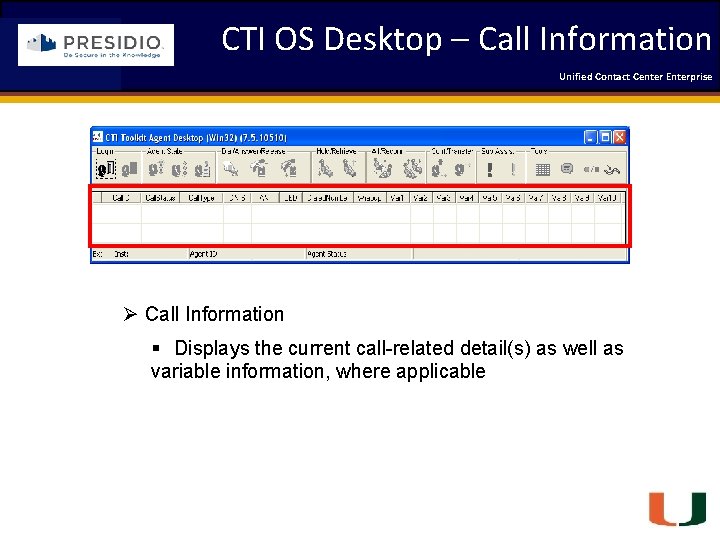Close the CTI Toolkit Agent Desktop window
This screenshot has width=720, height=540.
(x=620, y=137)
